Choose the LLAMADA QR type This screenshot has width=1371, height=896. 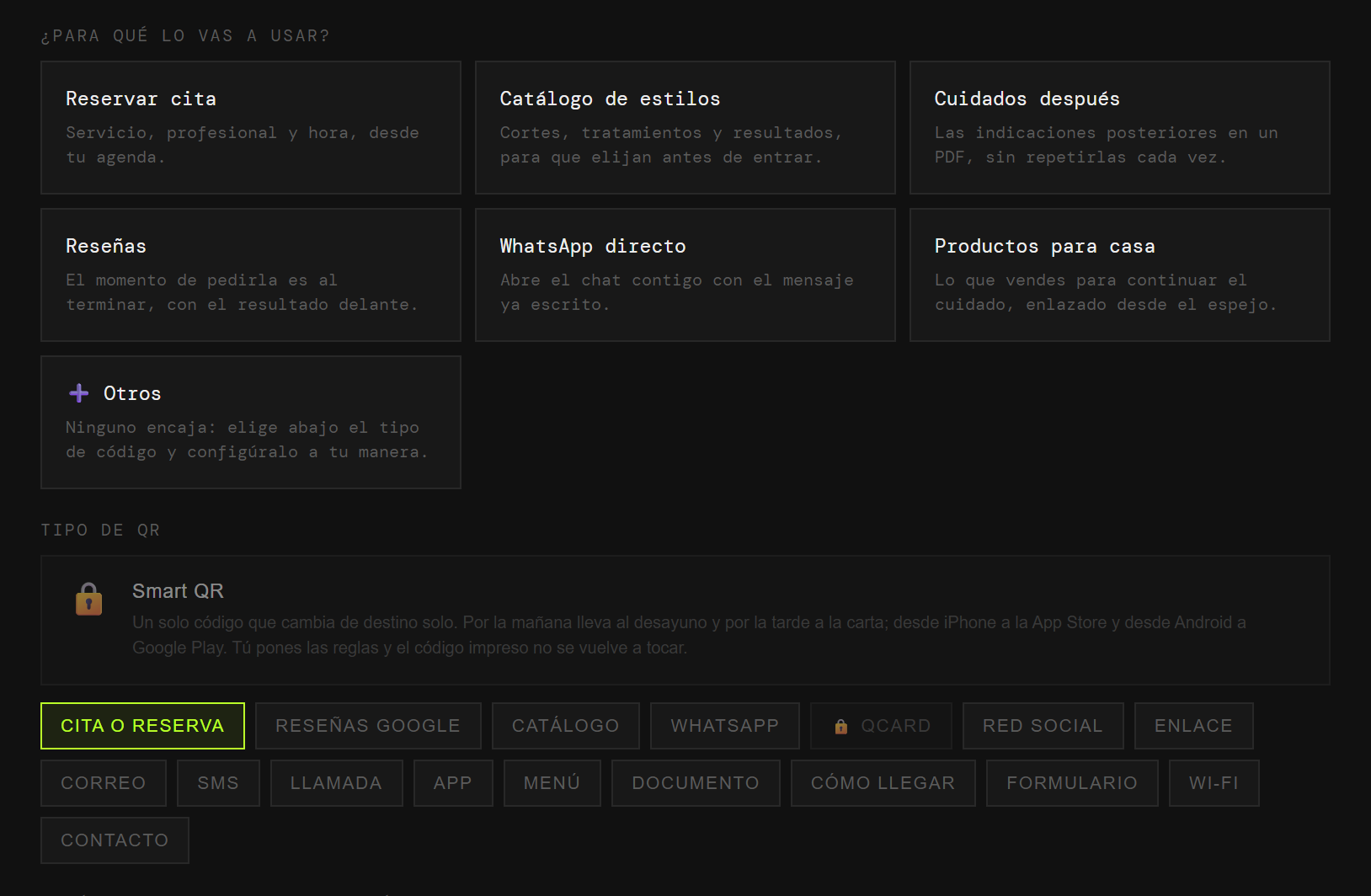pyautogui.click(x=336, y=783)
